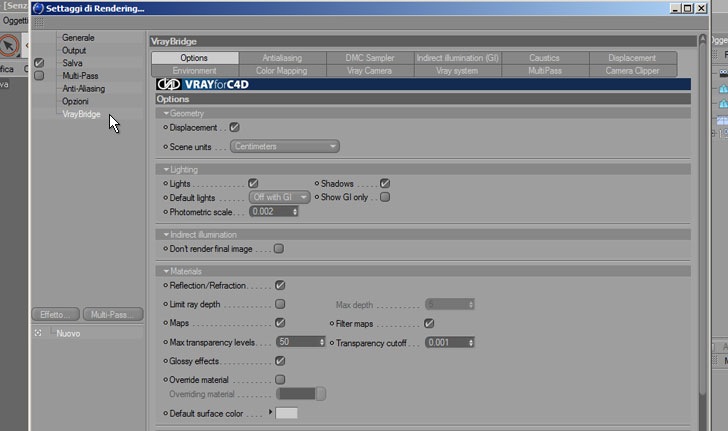Select the arrow selection tool icon
Screen dimensions: 728x431
pyautogui.click(x=9, y=46)
